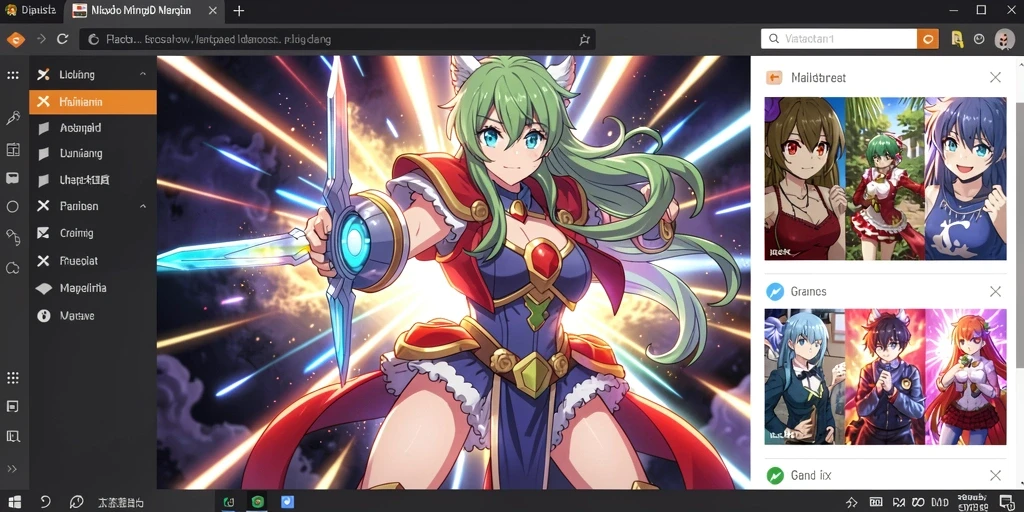Close the Granes panel card
The height and width of the screenshot is (512, 1024).
[x=995, y=291]
